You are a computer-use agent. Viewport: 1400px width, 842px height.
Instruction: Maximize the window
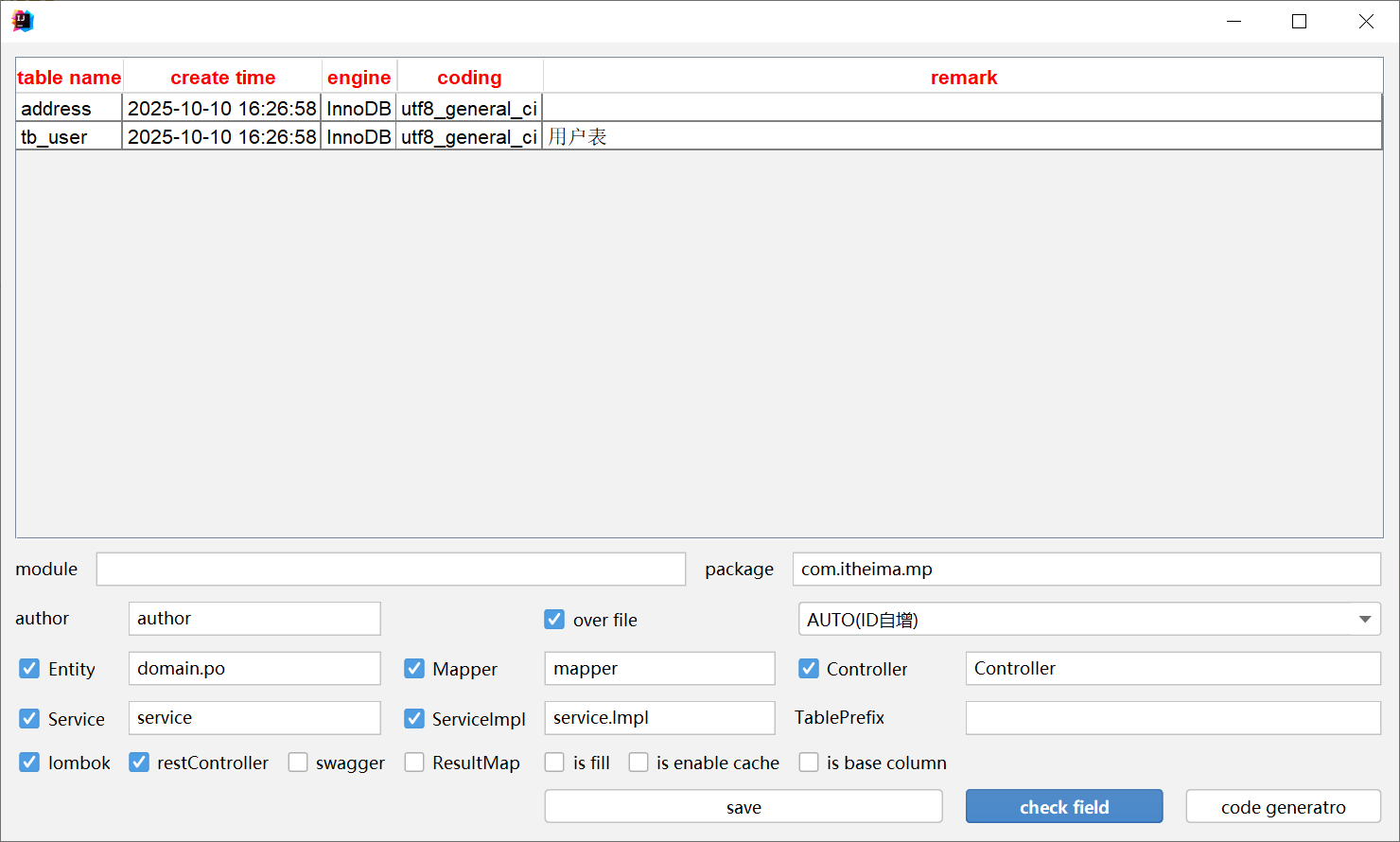point(1300,21)
